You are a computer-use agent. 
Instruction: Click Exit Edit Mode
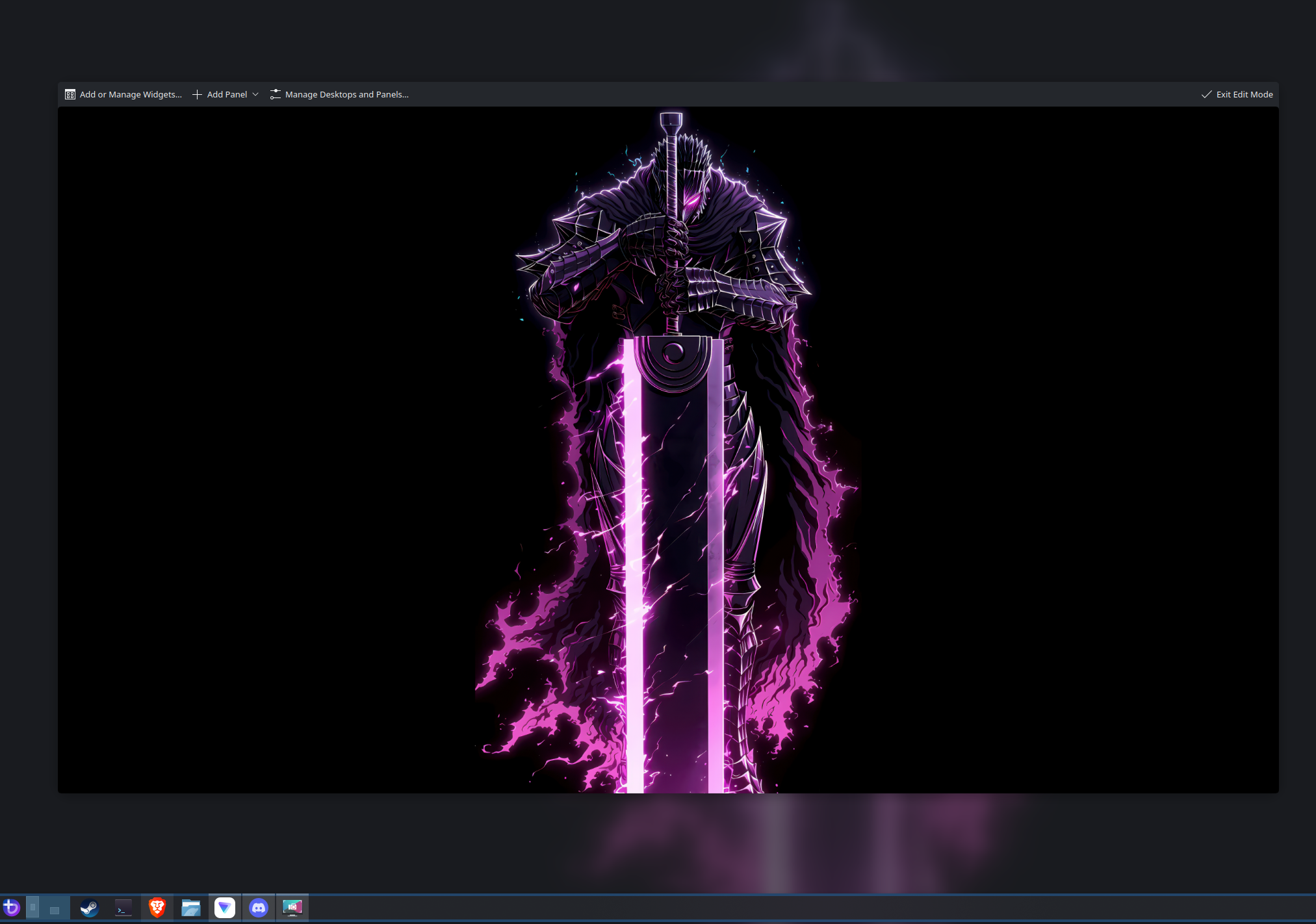(x=1244, y=94)
